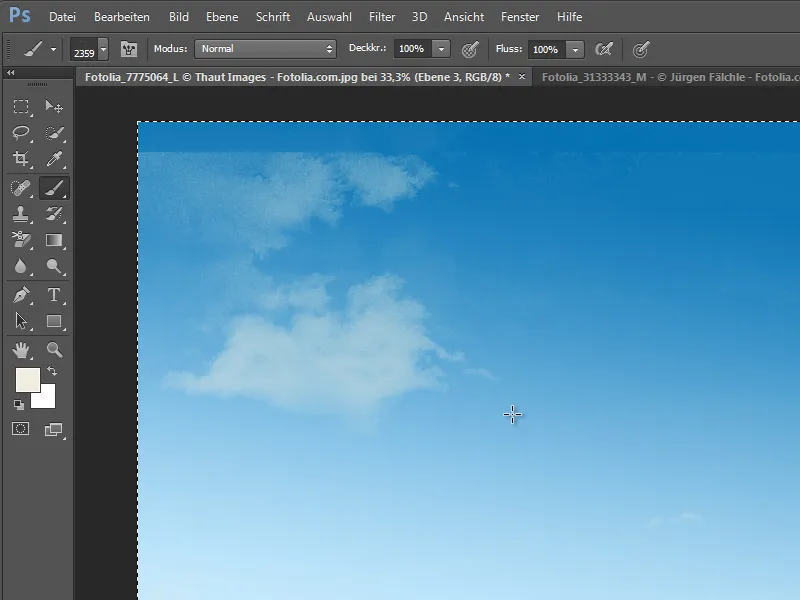800x600 pixels.
Task: Open the Ebene menu
Action: [x=222, y=17]
